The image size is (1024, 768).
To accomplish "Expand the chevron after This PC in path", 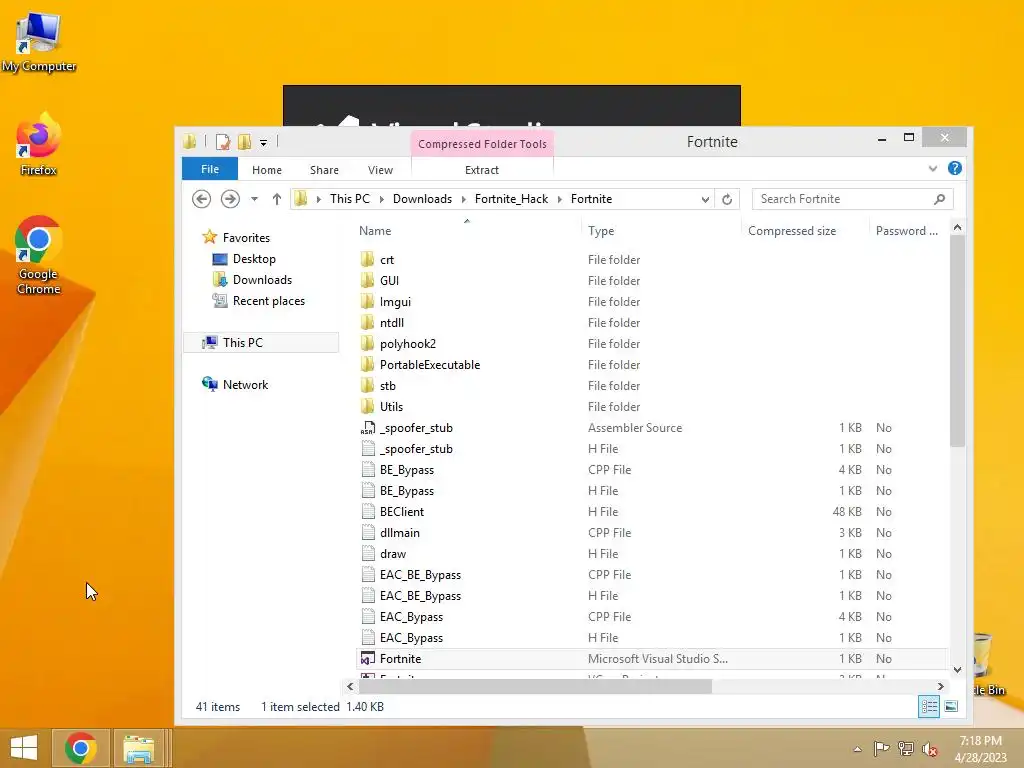I will tap(381, 199).
